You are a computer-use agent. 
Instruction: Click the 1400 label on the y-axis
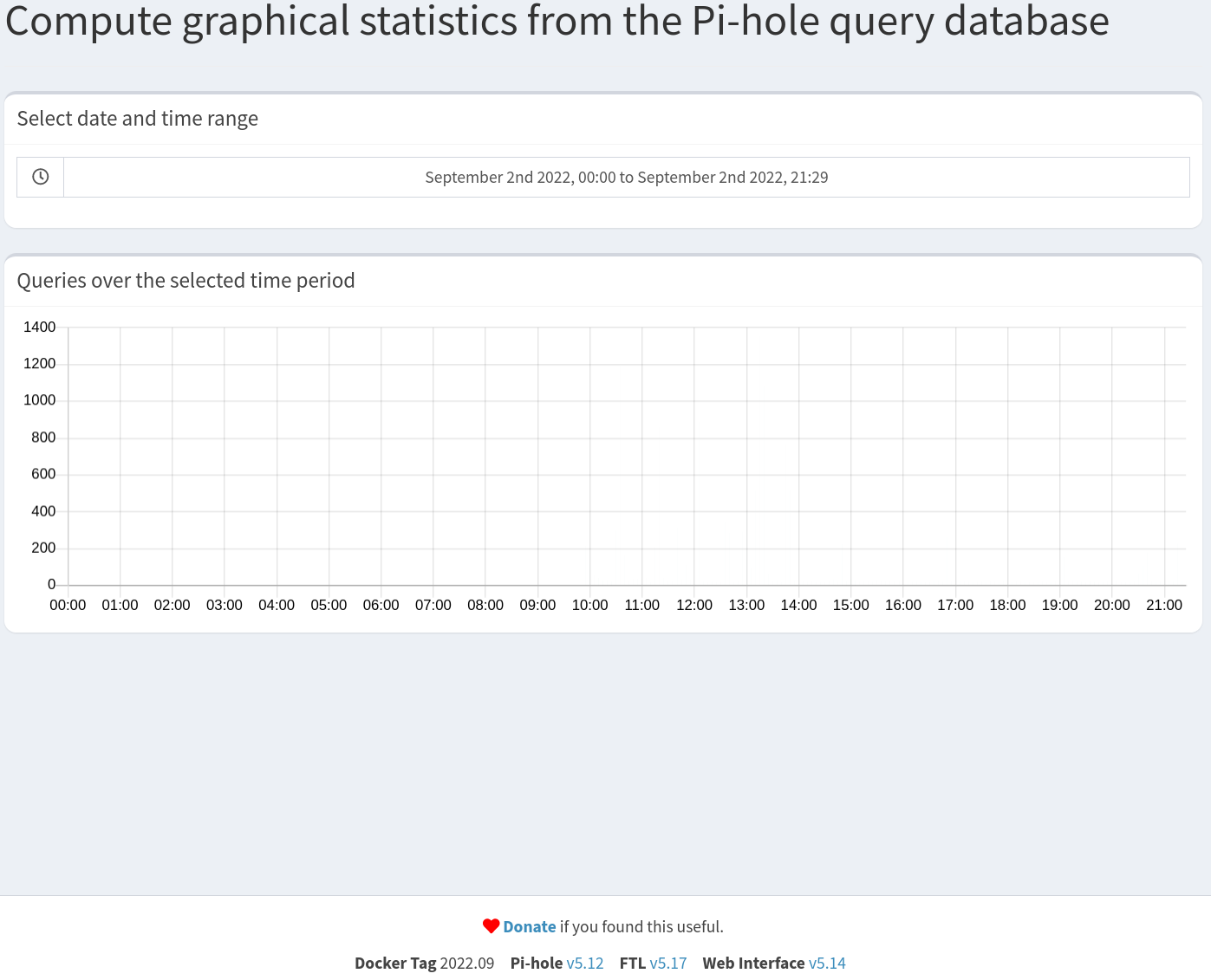40,327
